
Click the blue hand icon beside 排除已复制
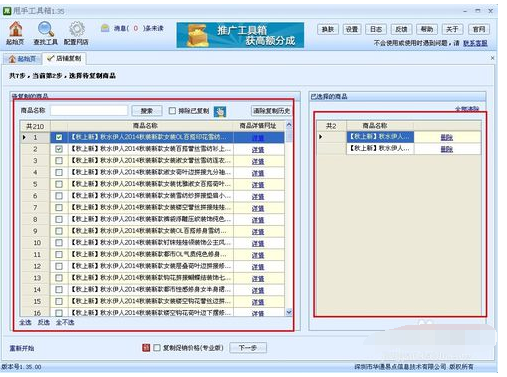pos(220,111)
